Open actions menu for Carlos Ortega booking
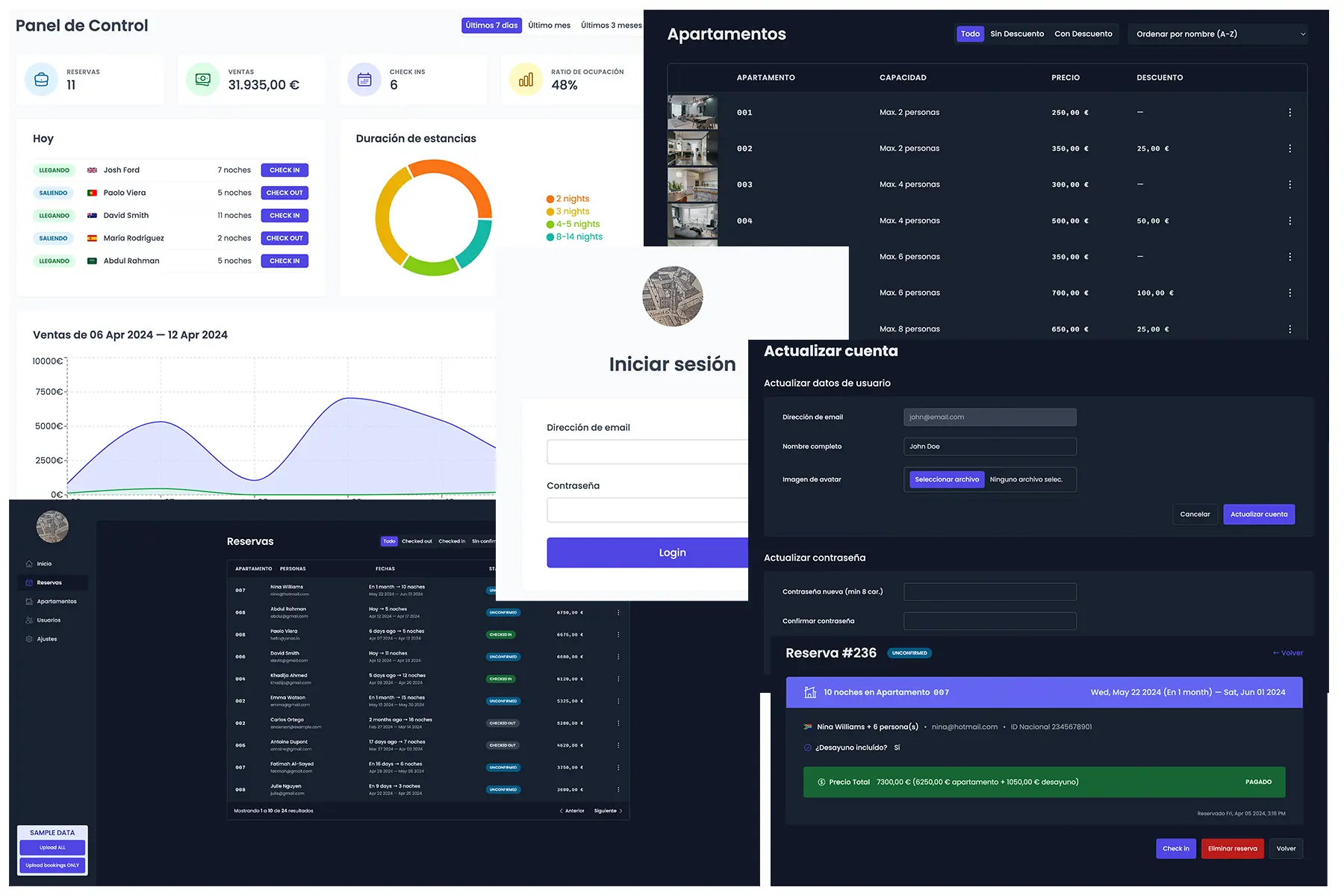The width and height of the screenshot is (1344, 896). 618,724
